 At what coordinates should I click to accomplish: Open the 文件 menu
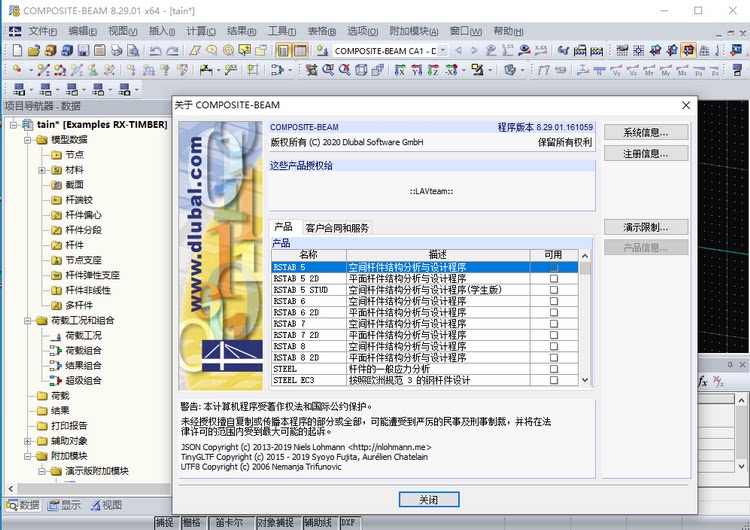click(x=43, y=31)
